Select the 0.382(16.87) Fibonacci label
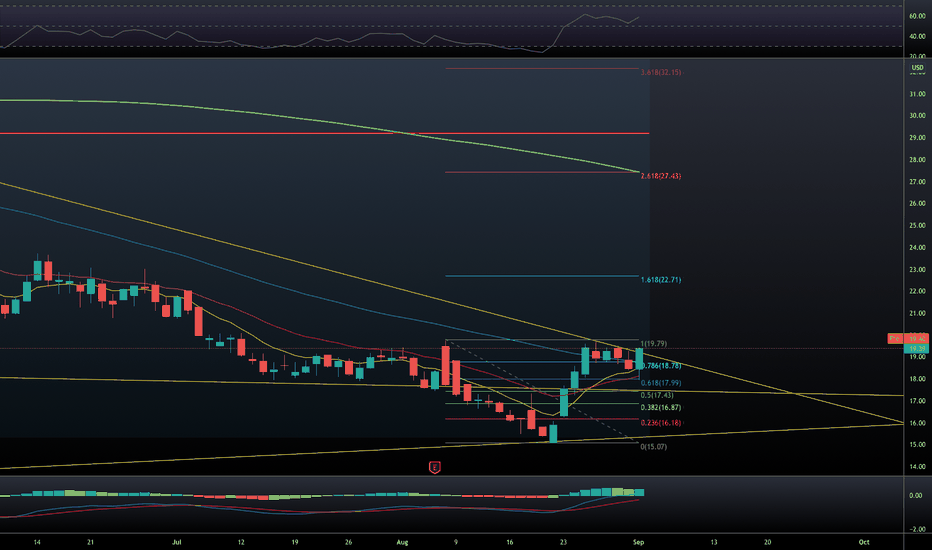Image resolution: width=932 pixels, height=550 pixels. coord(661,407)
